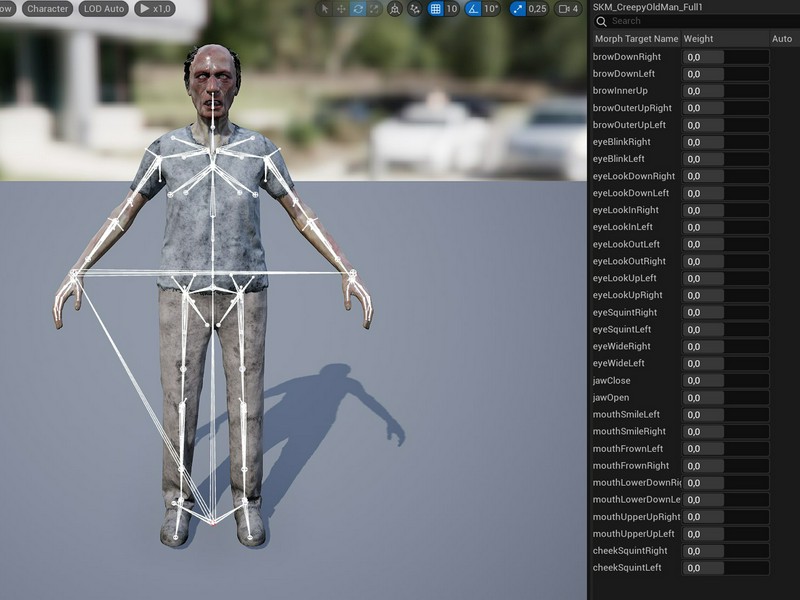Select jawClose morph target
The height and width of the screenshot is (600, 800).
click(611, 381)
